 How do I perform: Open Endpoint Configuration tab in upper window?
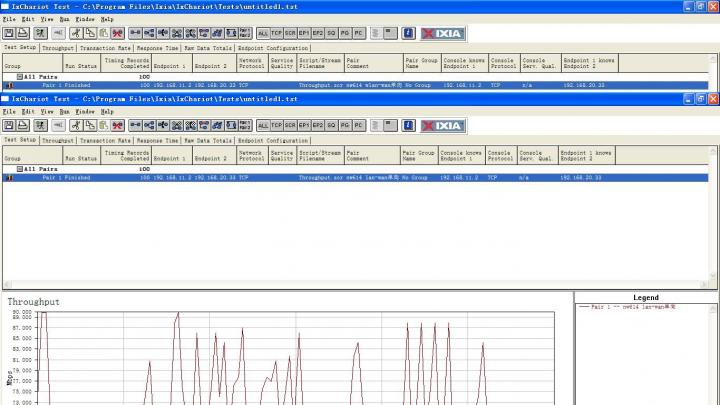pos(273,48)
